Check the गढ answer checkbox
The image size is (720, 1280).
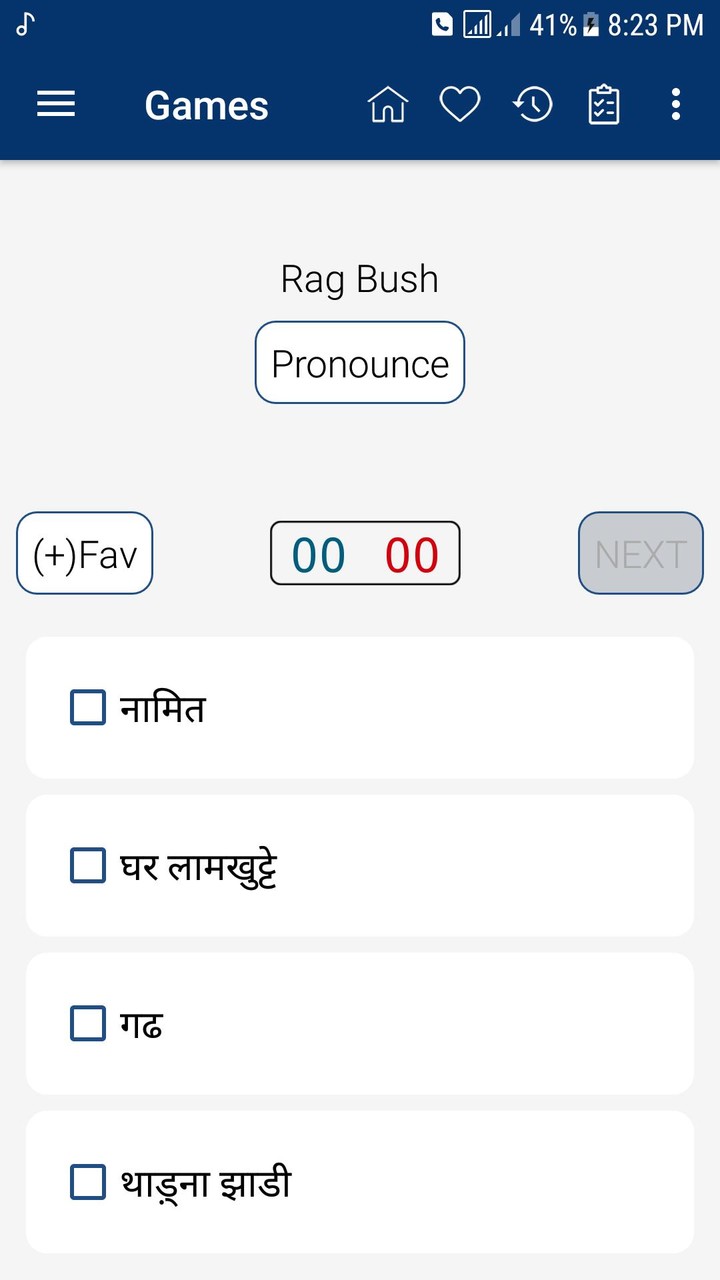pyautogui.click(x=88, y=1023)
